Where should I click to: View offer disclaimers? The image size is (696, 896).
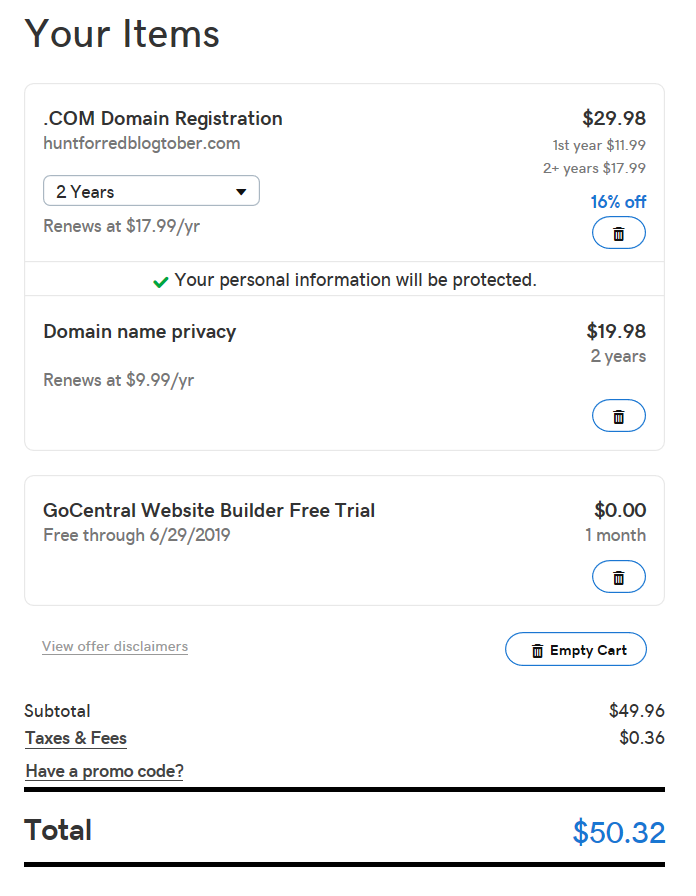(x=115, y=646)
